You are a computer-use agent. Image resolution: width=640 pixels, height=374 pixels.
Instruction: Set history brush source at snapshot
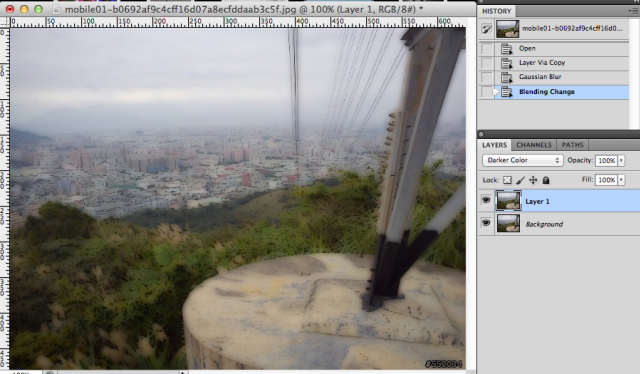[487, 29]
